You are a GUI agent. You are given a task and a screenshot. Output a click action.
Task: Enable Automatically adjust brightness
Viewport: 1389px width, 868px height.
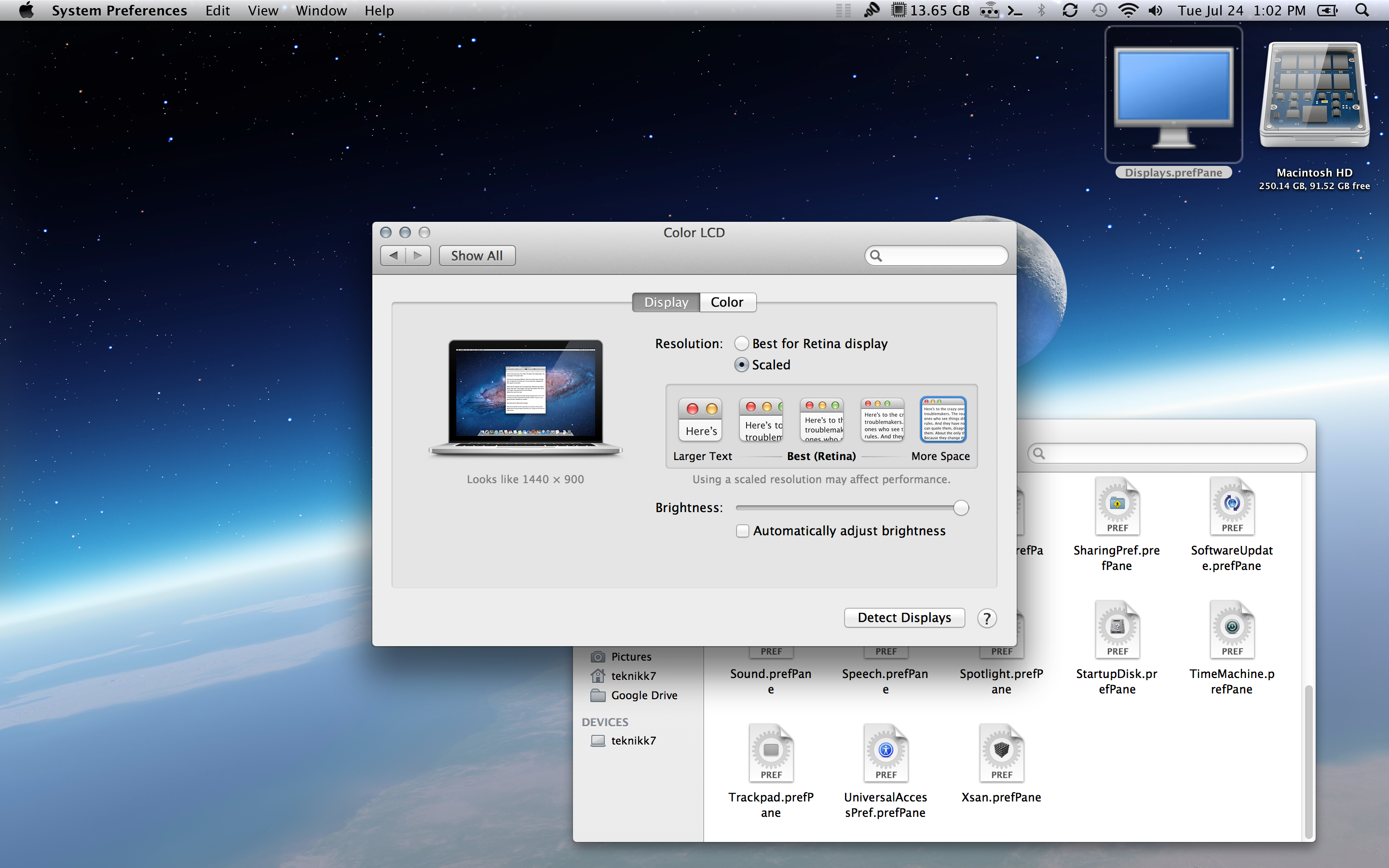coord(743,531)
